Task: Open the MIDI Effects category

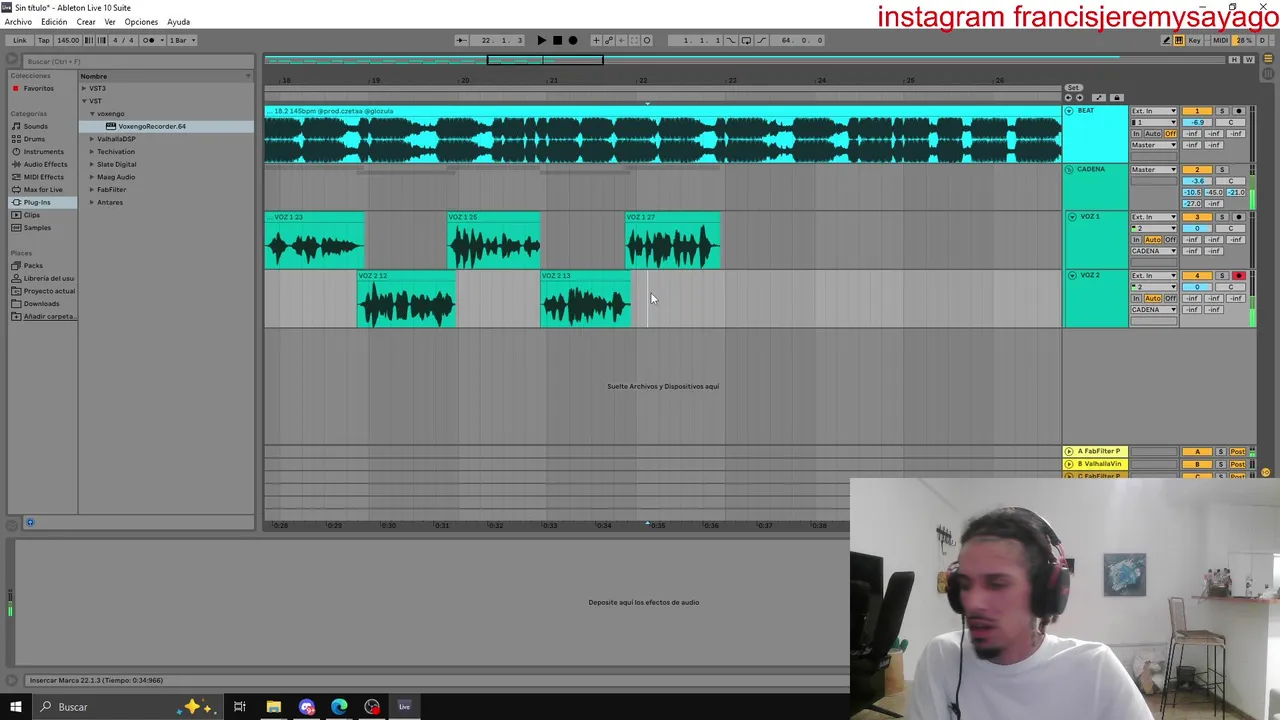Action: (43, 177)
